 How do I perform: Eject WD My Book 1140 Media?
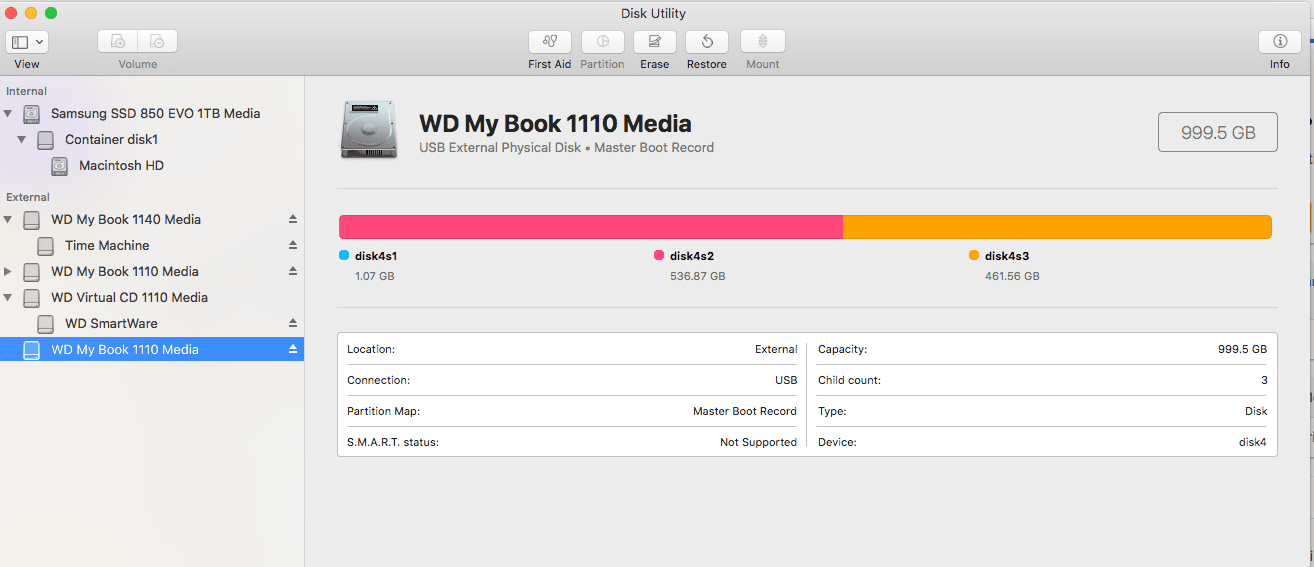click(x=293, y=219)
